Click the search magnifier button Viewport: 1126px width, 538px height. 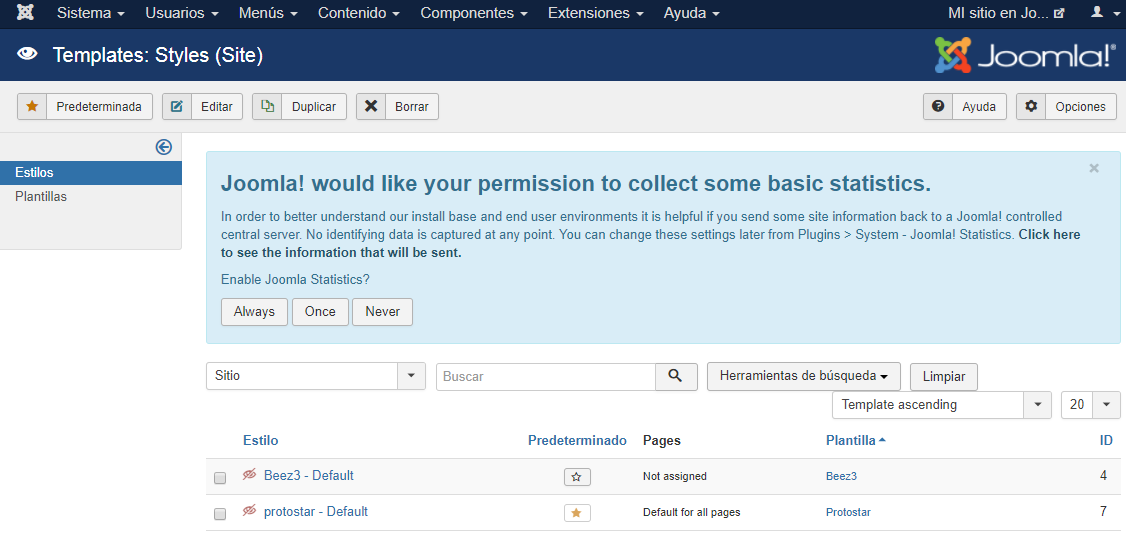tap(676, 376)
